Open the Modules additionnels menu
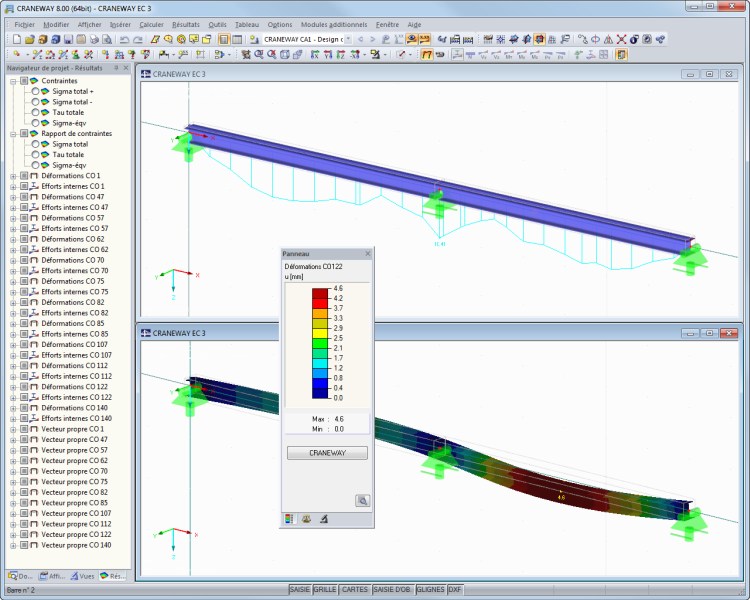Viewport: 750px width, 600px height. click(334, 24)
